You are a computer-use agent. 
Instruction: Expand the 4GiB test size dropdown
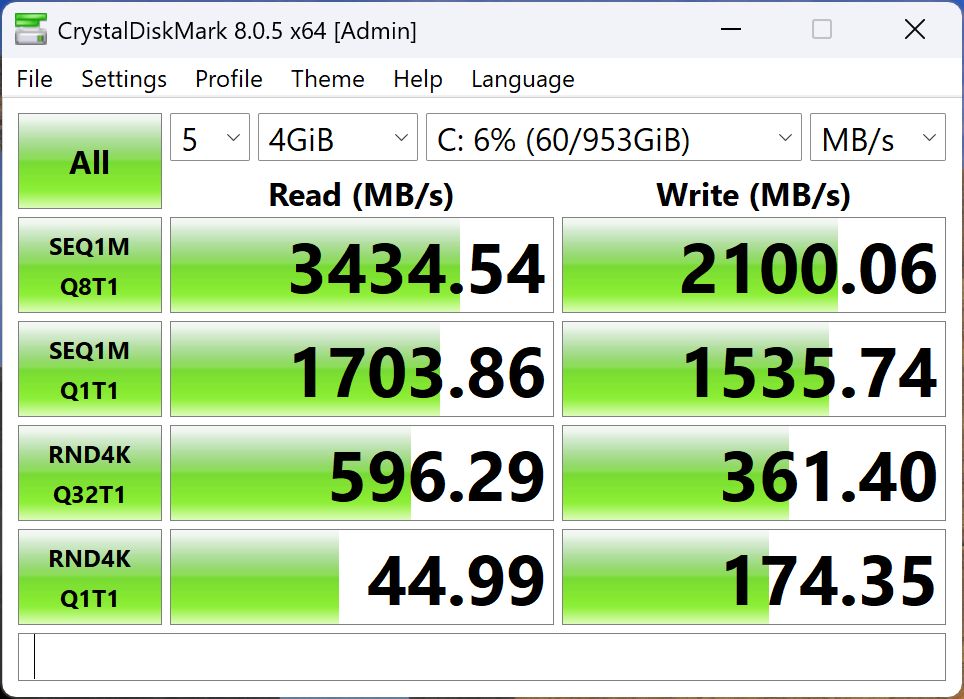pos(338,137)
